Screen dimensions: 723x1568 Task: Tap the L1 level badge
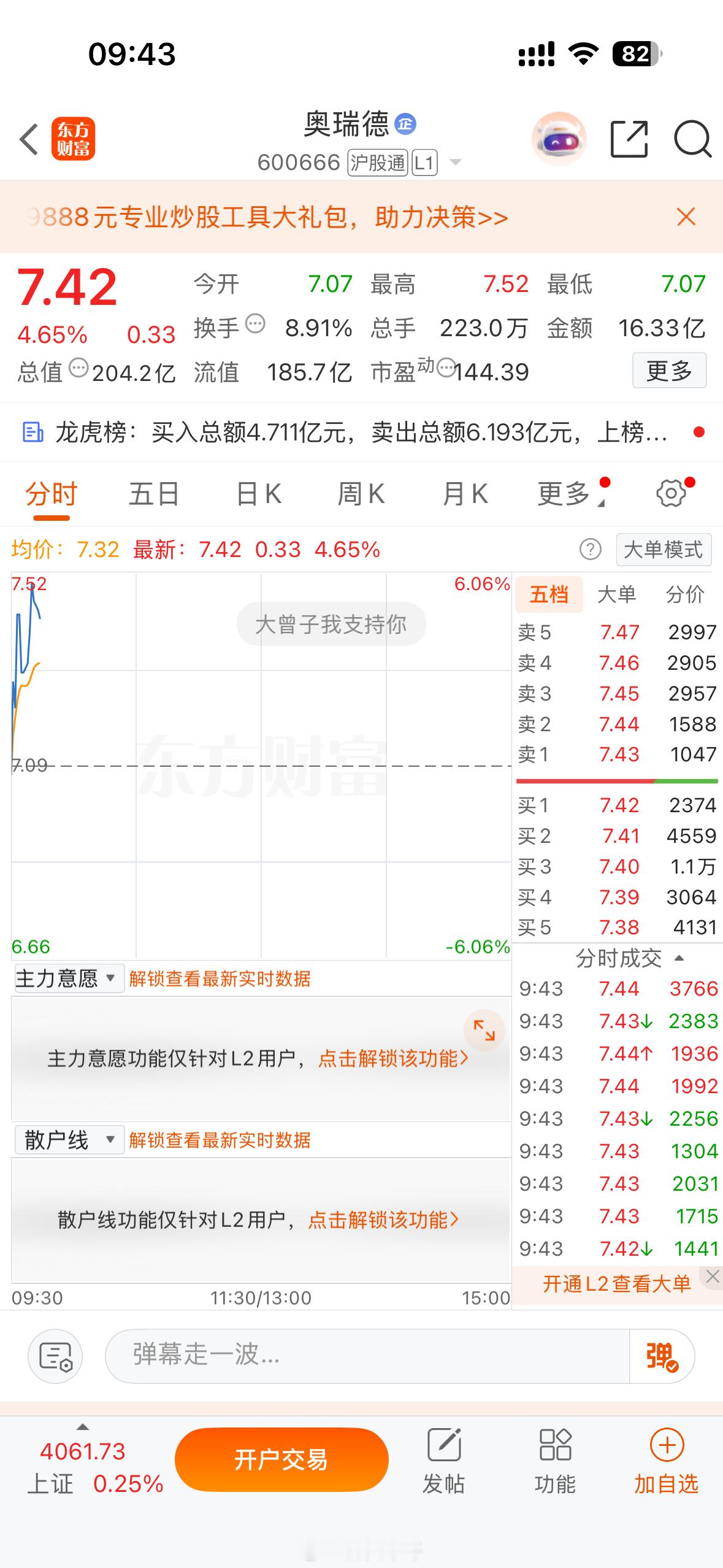(424, 163)
